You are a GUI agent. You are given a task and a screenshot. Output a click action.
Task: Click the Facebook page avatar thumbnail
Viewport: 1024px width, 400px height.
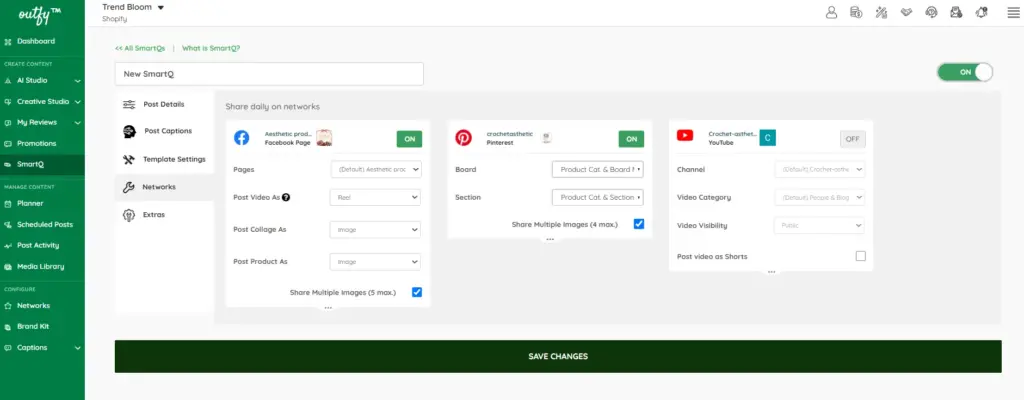point(325,138)
